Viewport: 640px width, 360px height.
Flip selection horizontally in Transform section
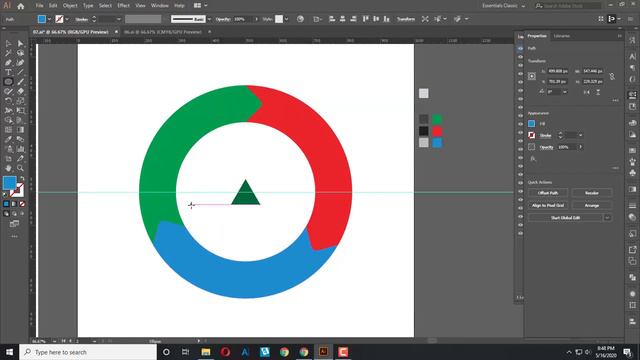tap(587, 92)
